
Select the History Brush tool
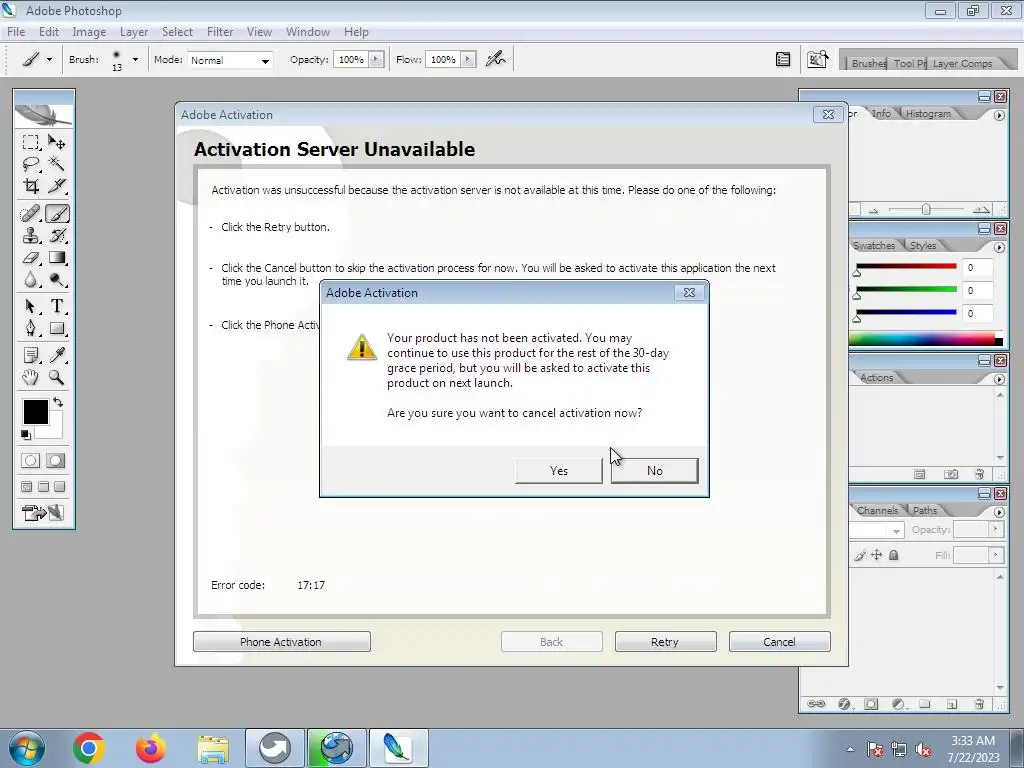(x=57, y=236)
